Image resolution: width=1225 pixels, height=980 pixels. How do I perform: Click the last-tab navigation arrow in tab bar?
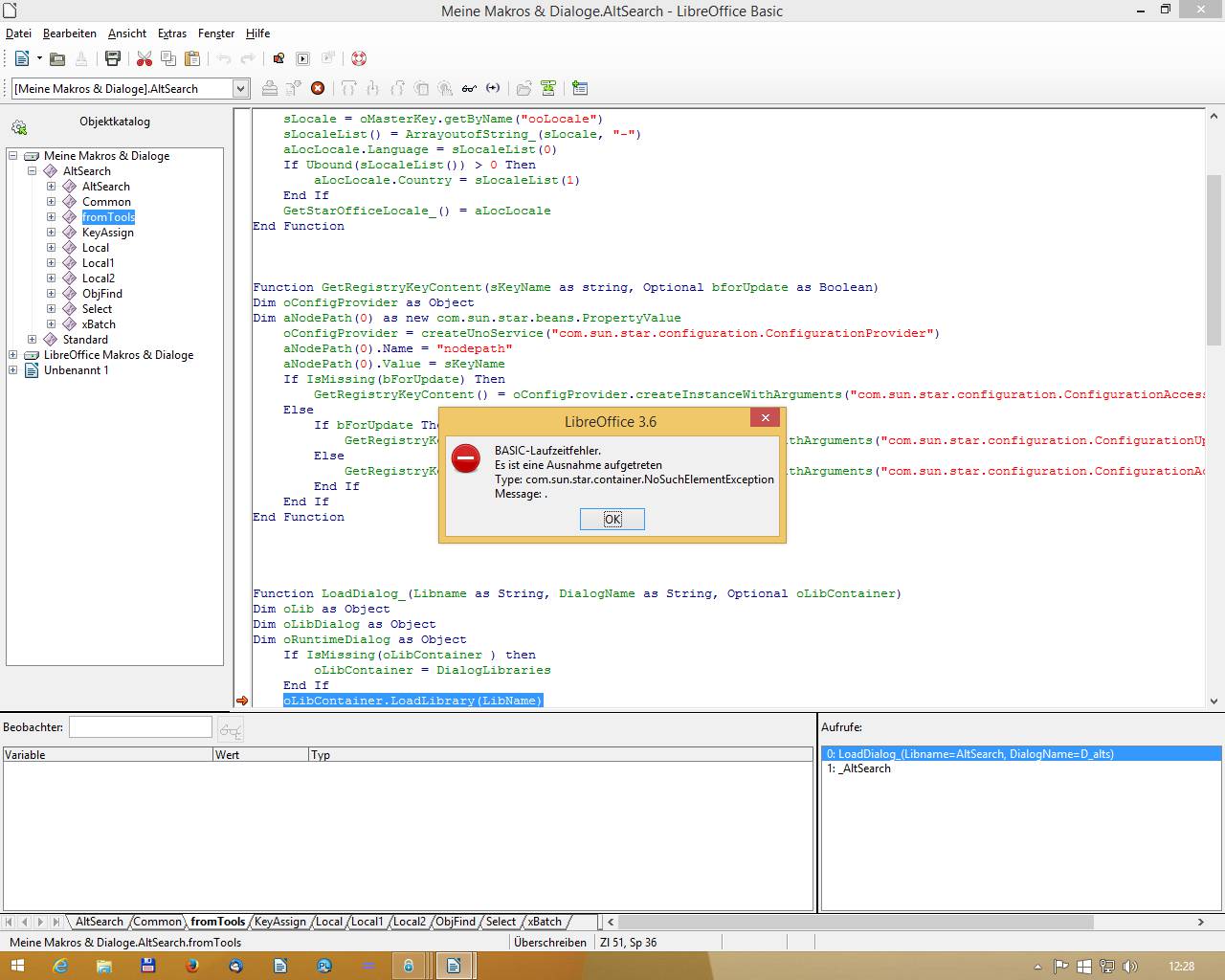[x=56, y=923]
